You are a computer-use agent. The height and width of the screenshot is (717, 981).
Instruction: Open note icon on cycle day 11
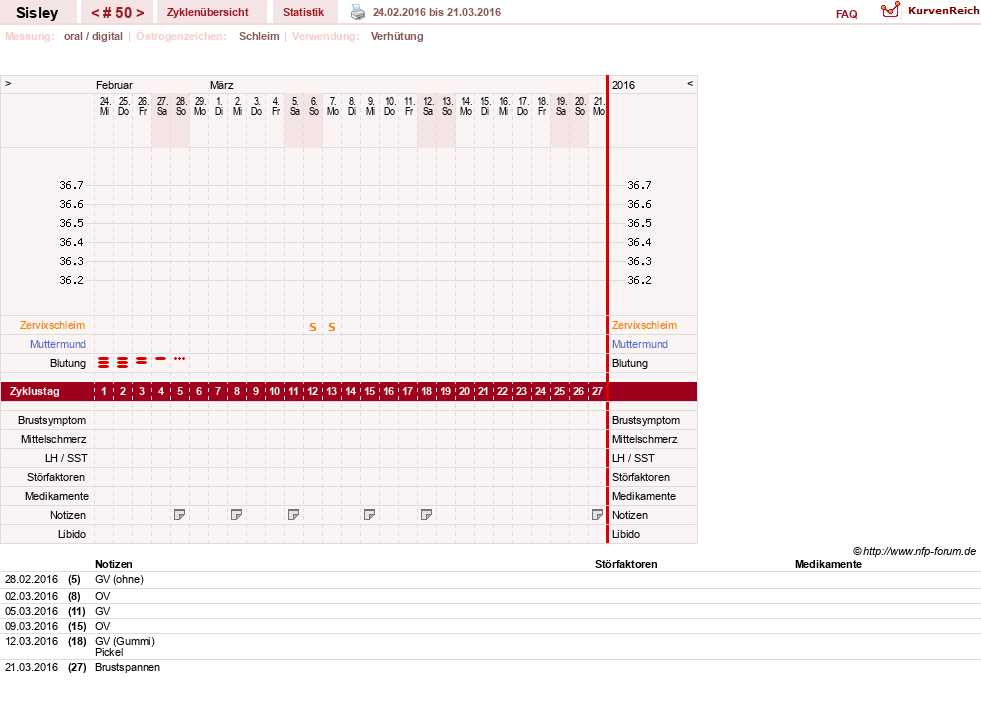(x=293, y=515)
